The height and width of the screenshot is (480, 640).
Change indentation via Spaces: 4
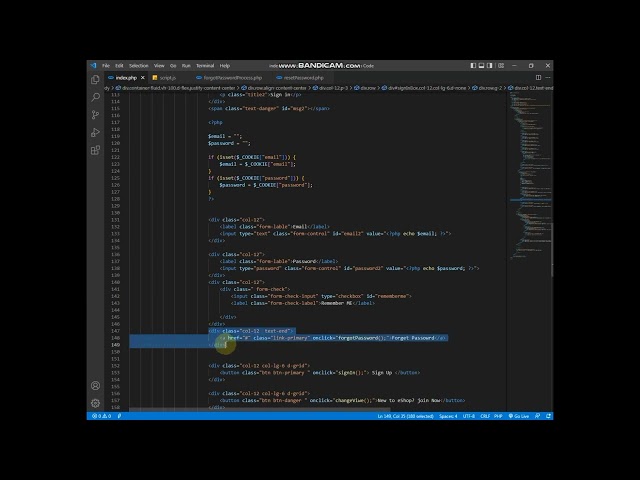(x=448, y=416)
